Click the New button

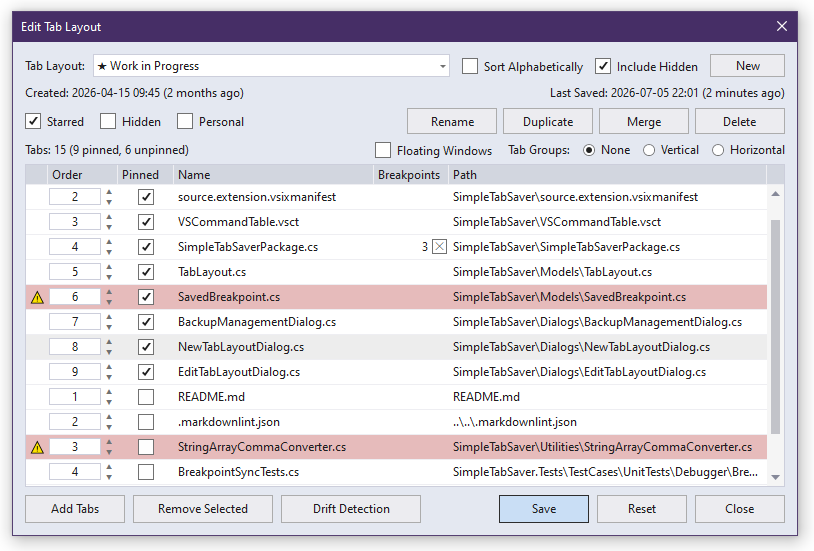747,66
